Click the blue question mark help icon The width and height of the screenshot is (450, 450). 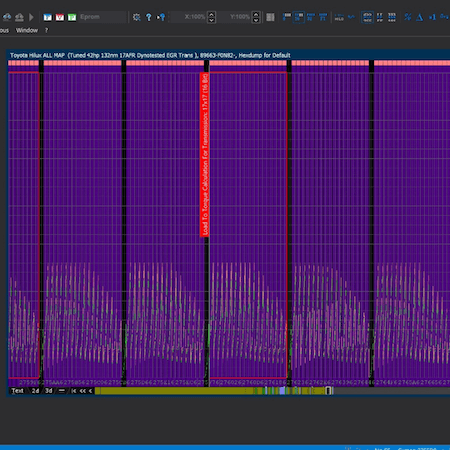[149, 17]
